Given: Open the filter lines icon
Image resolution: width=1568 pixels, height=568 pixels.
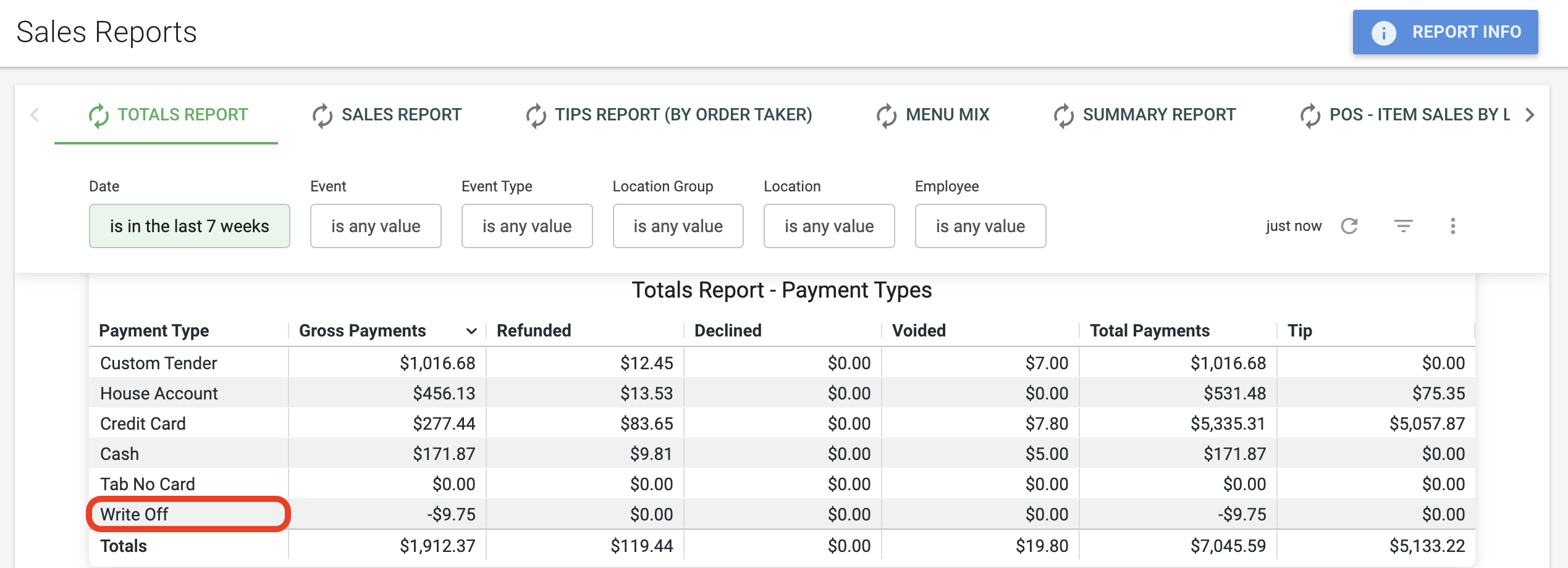Looking at the screenshot, I should tap(1404, 226).
